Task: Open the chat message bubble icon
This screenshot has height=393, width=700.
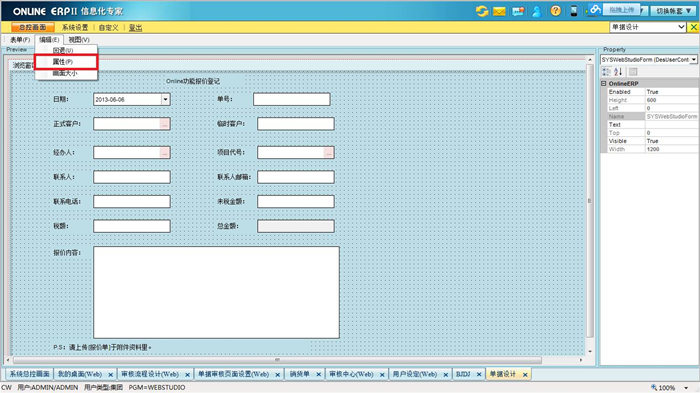Action: (x=518, y=11)
